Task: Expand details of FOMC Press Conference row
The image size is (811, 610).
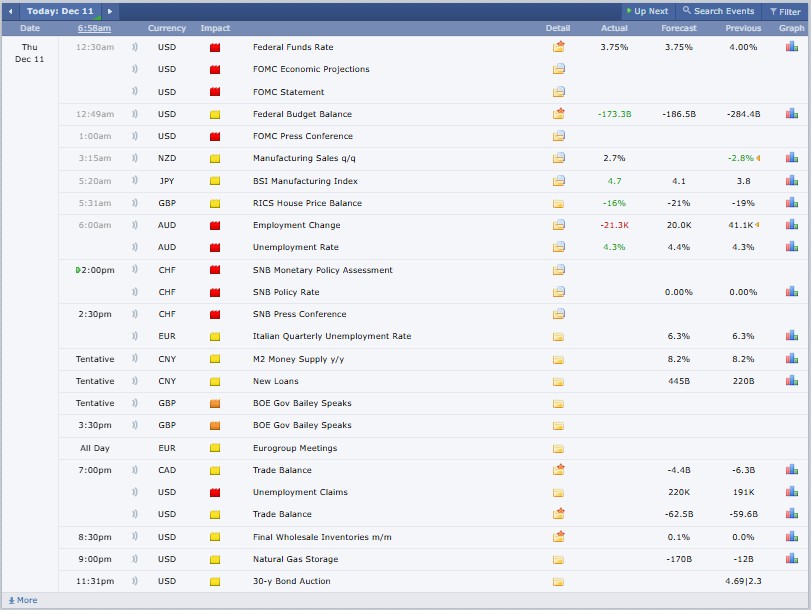Action: click(558, 136)
